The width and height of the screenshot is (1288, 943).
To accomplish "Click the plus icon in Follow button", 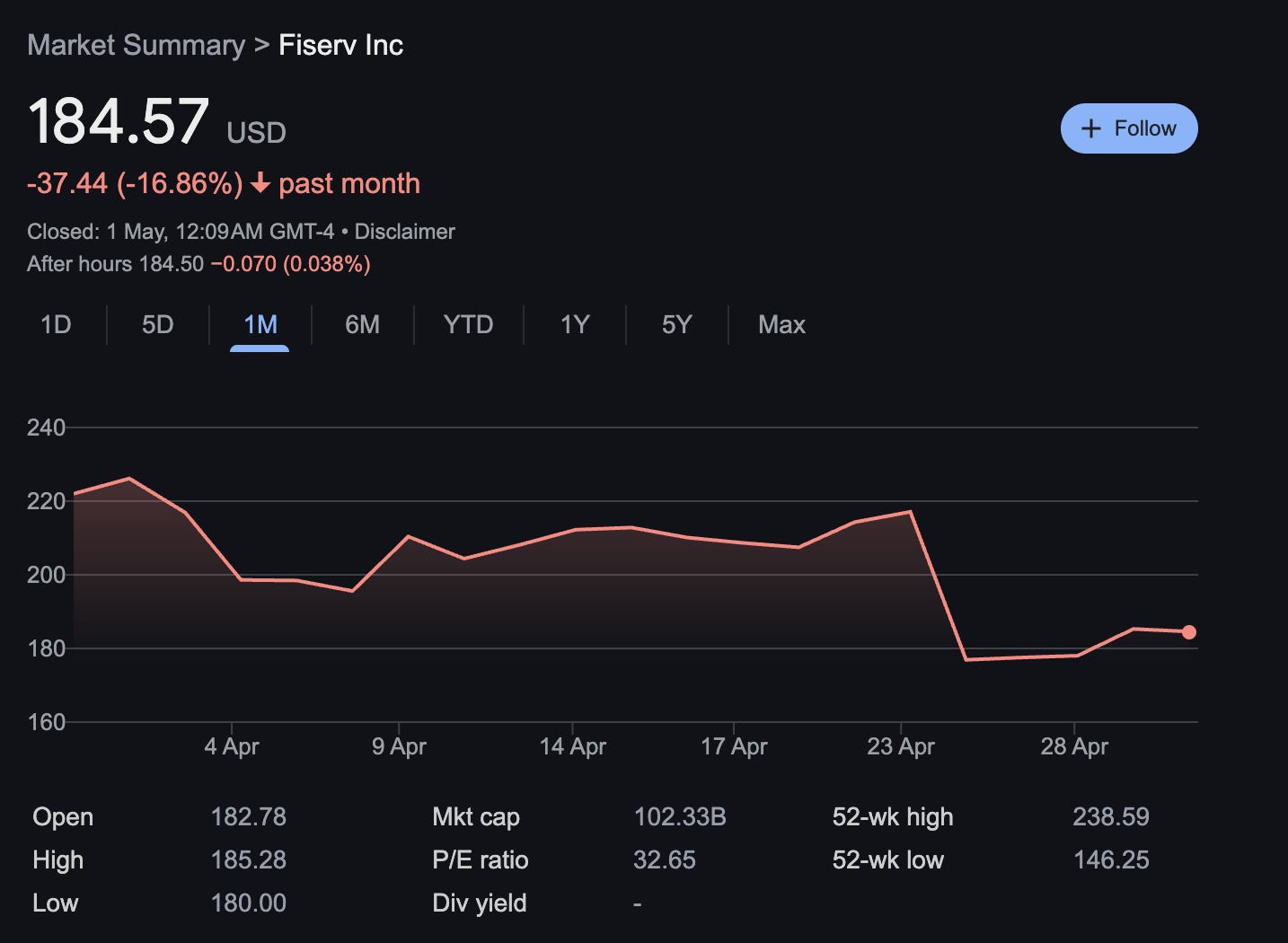I will point(1091,128).
